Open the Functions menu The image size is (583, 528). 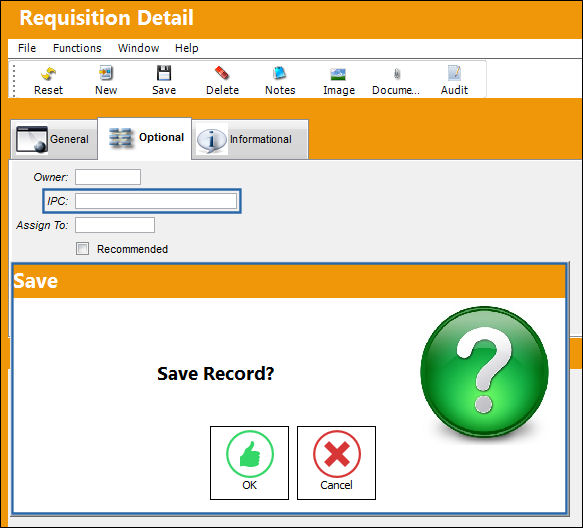(x=77, y=48)
